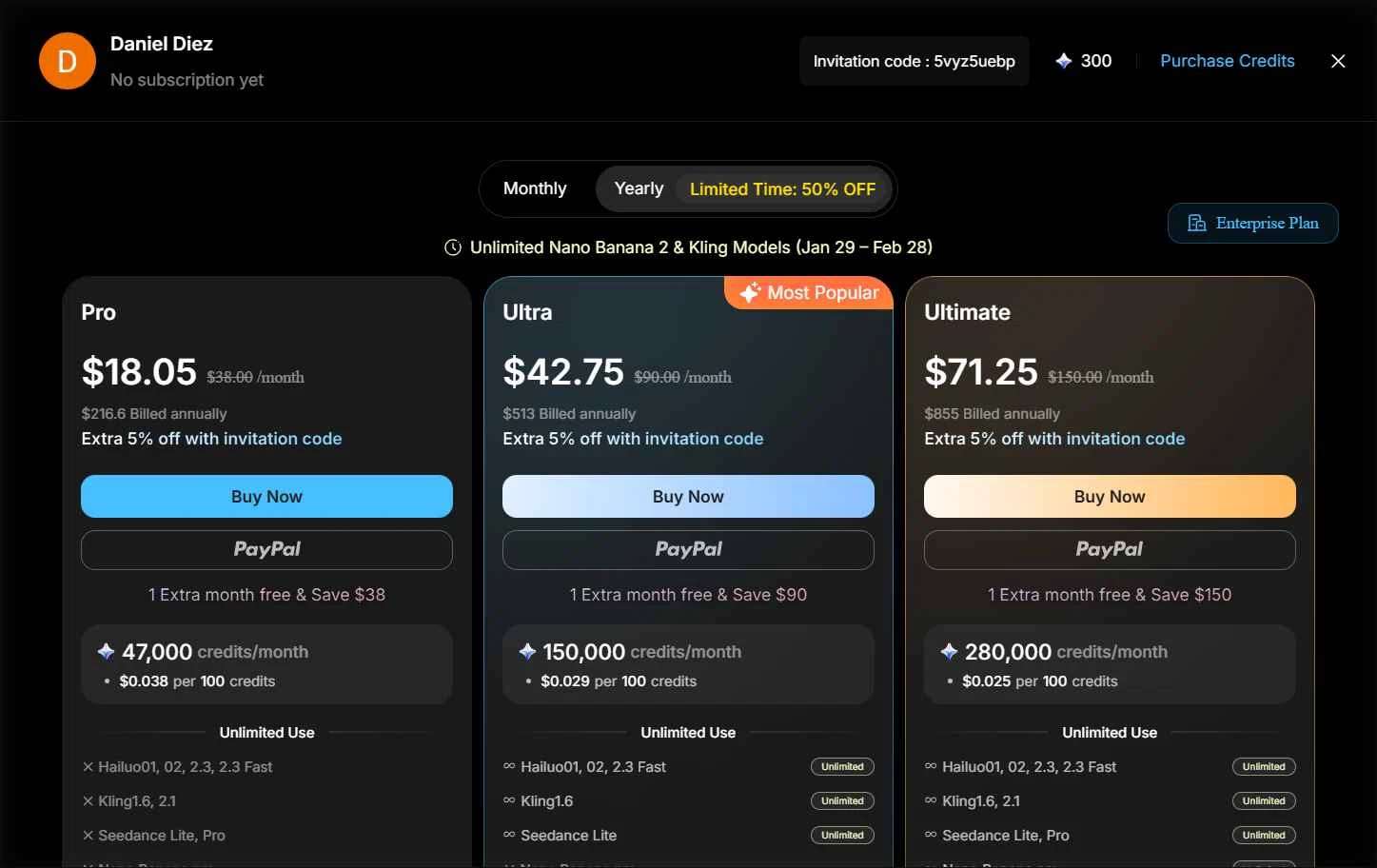The image size is (1377, 868).
Task: Click the infinity icon beside Ultra Hailuo01, 02, 2.3 Fast
Action: point(509,766)
